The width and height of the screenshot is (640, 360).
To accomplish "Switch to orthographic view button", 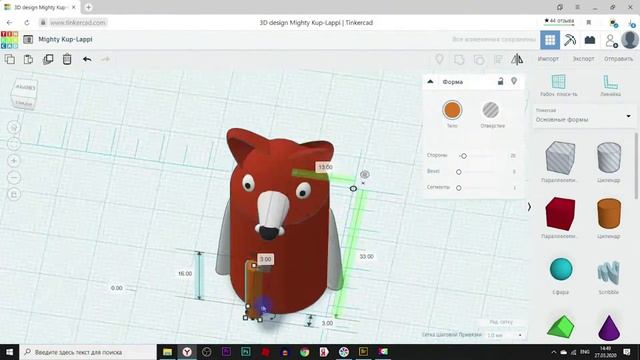I will point(14,194).
